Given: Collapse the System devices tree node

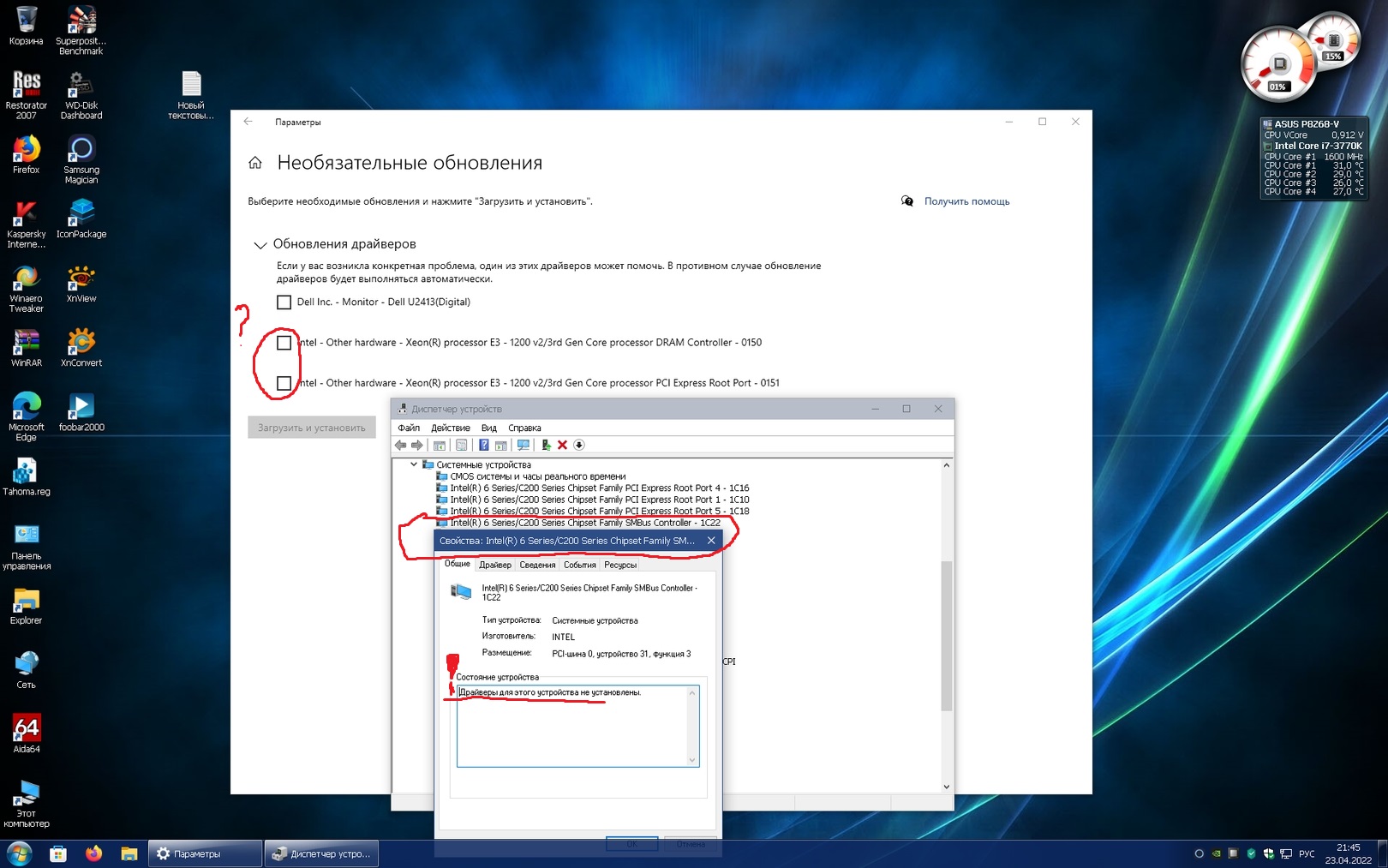Looking at the screenshot, I should (414, 464).
